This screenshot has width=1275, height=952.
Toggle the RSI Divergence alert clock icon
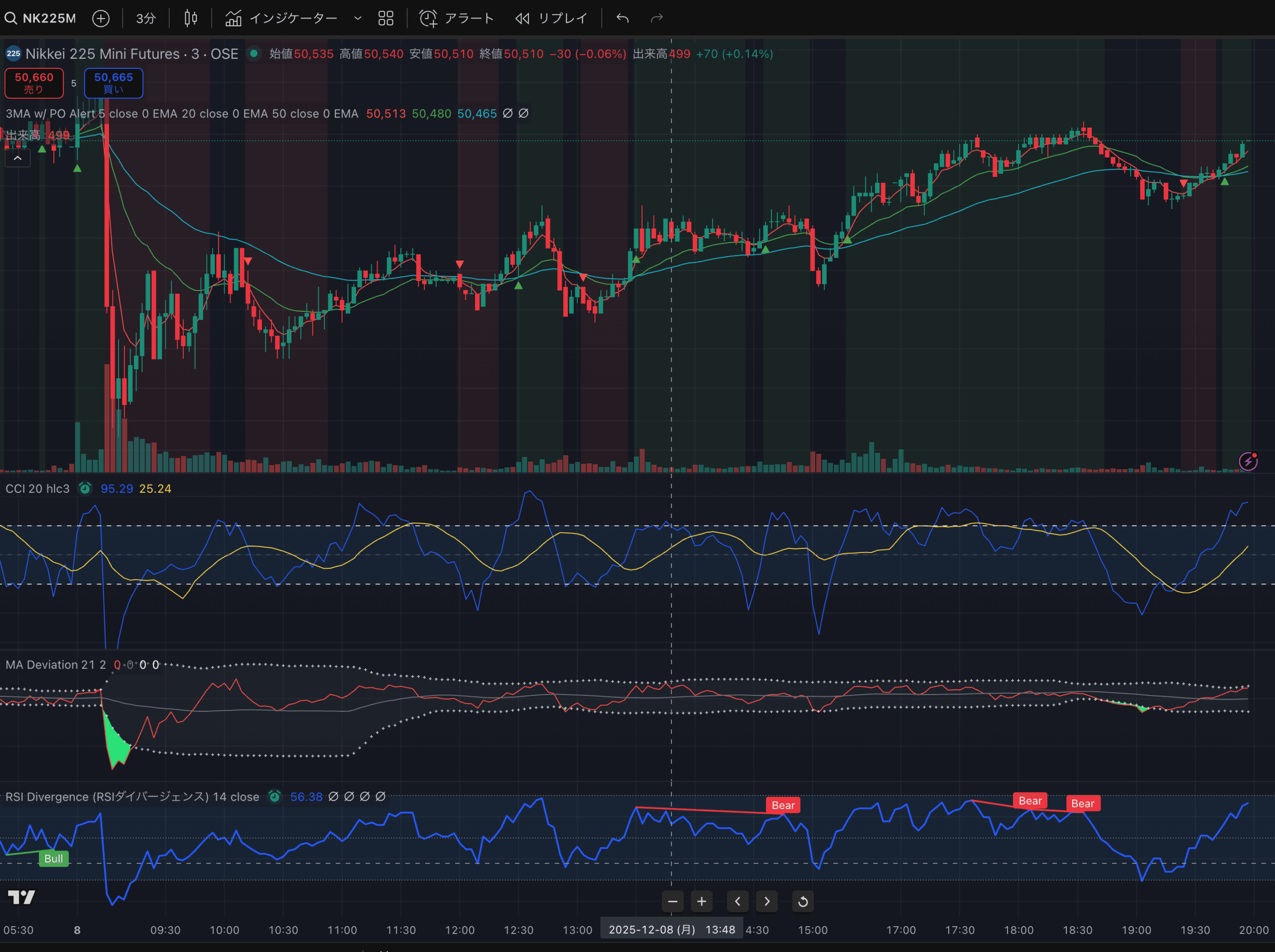tap(275, 797)
